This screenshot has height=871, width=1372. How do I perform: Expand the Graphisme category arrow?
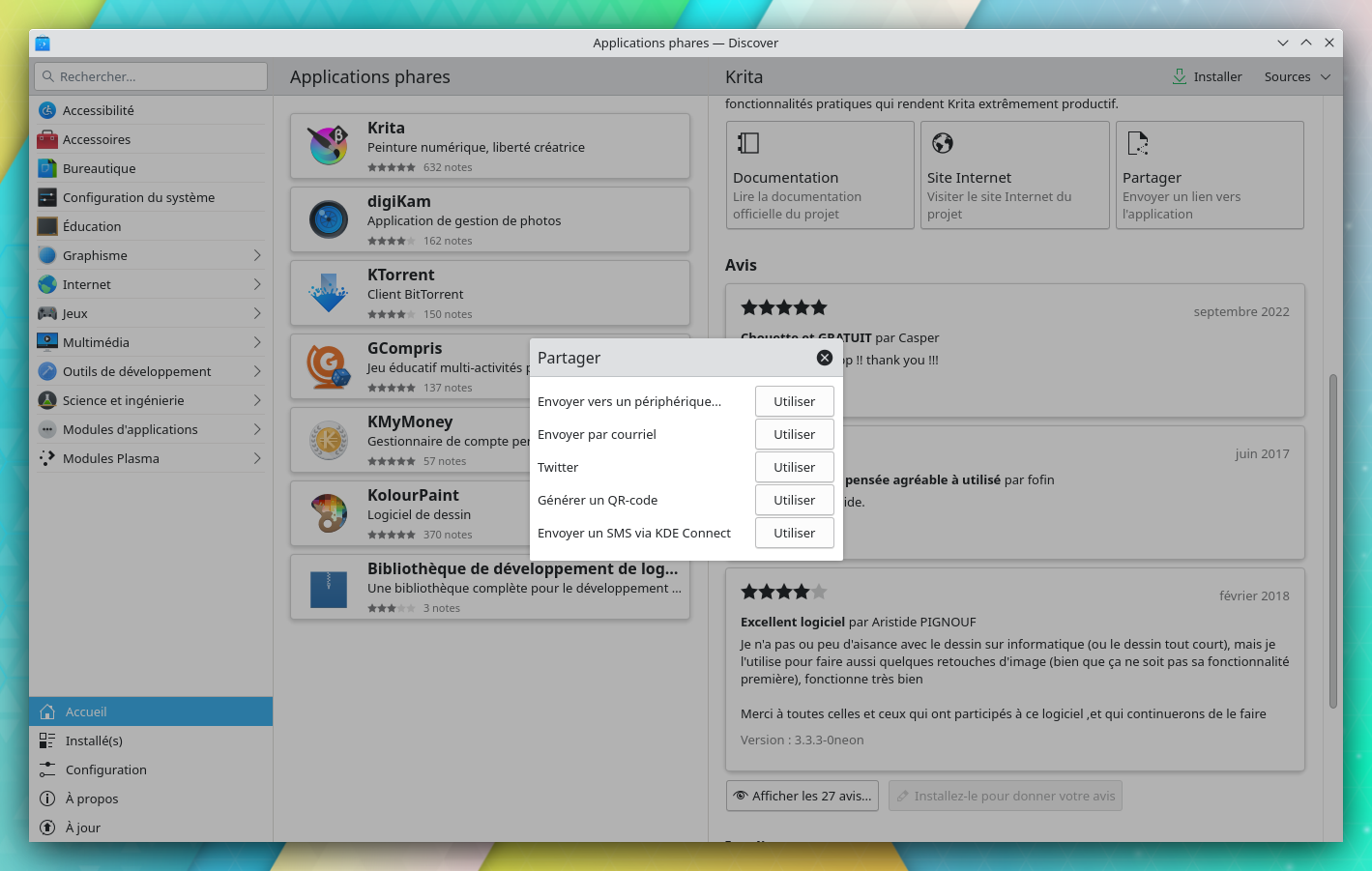[x=257, y=255]
